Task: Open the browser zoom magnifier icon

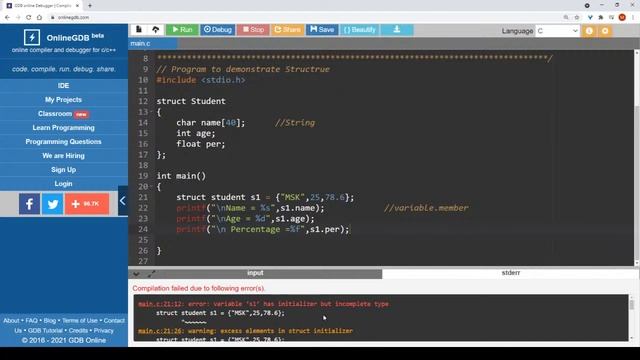Action: 566,17
